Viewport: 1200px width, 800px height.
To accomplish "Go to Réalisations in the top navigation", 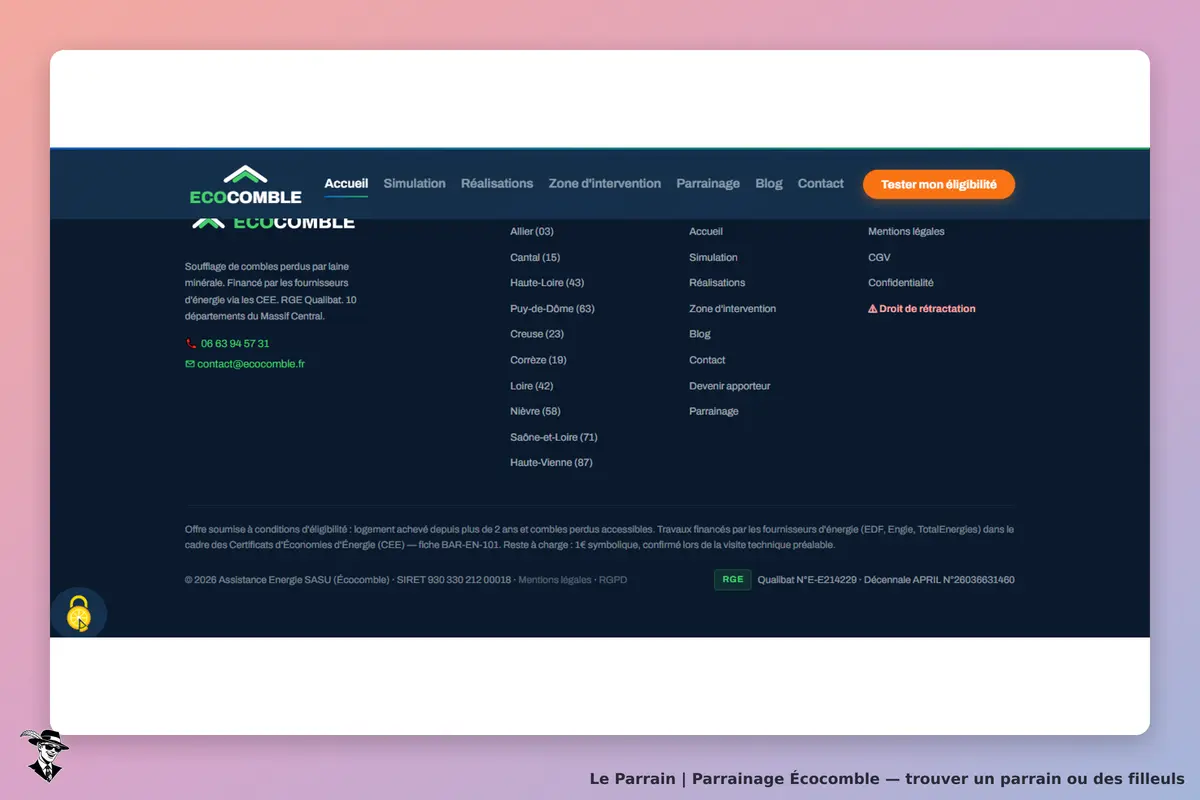I will coord(497,184).
